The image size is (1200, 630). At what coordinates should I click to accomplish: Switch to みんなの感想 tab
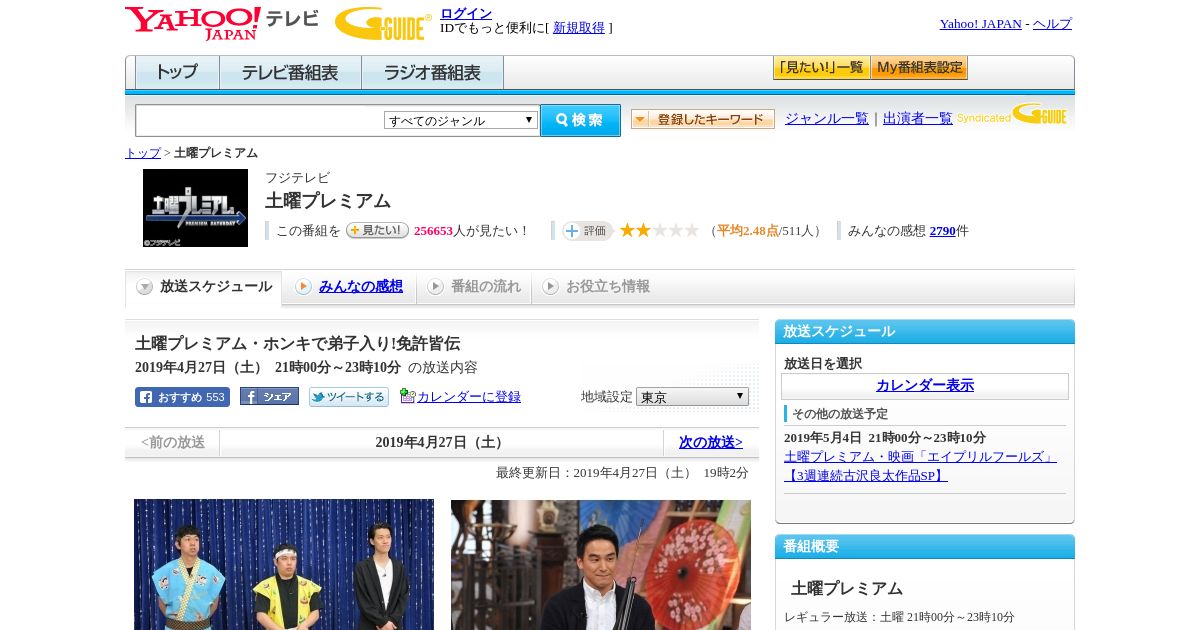tap(361, 287)
